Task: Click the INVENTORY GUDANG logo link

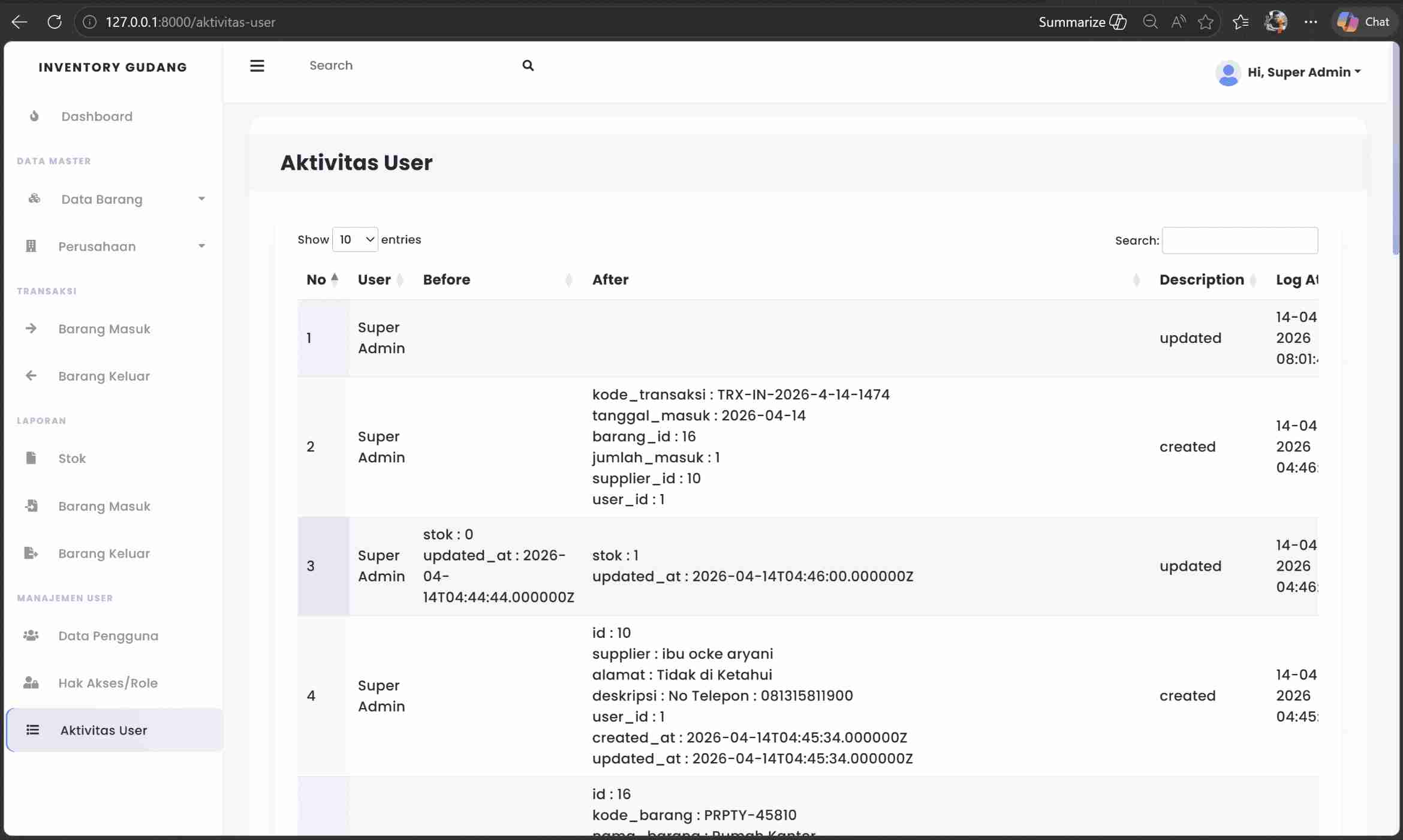Action: 113,67
